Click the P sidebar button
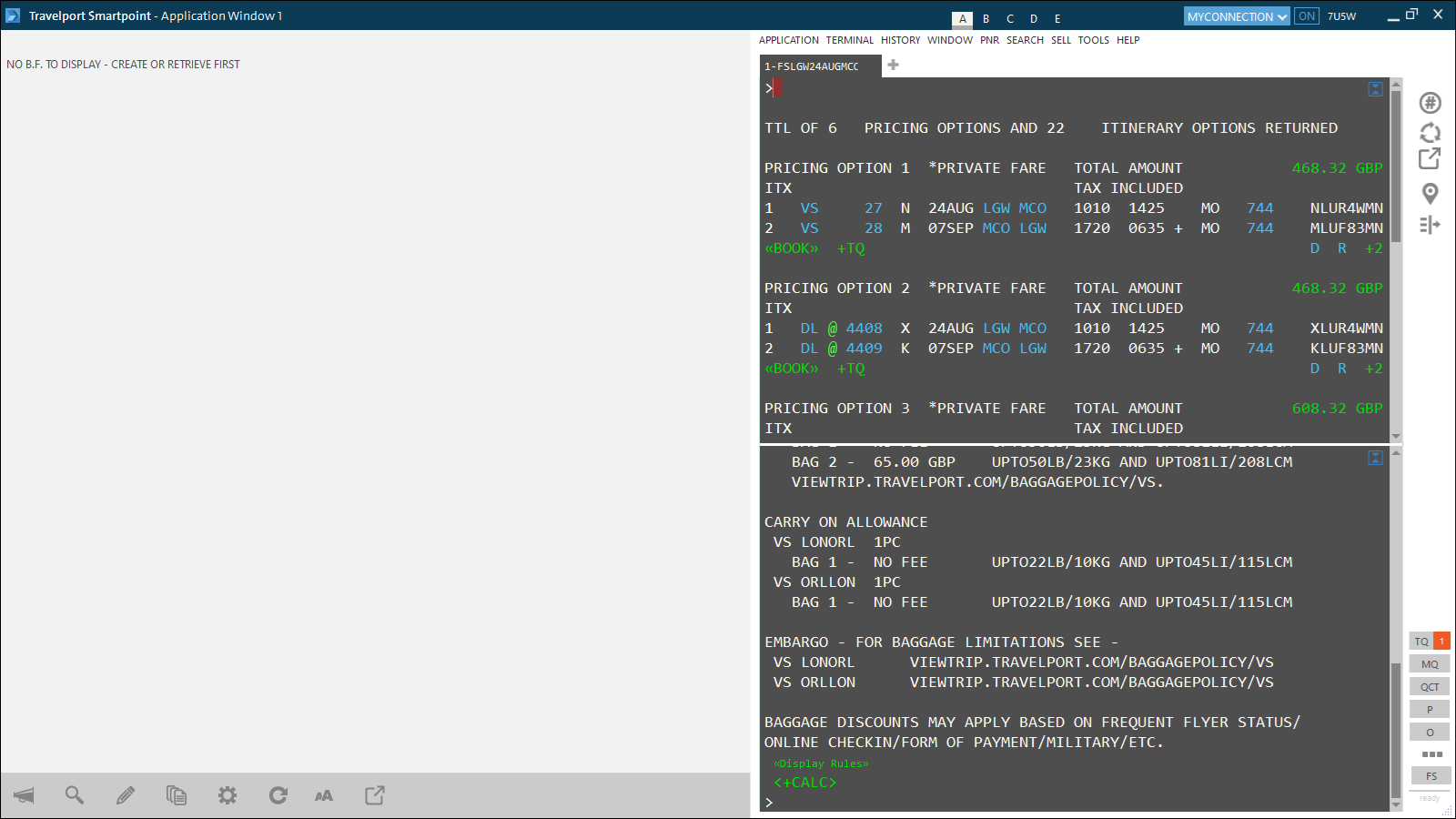 coord(1430,710)
